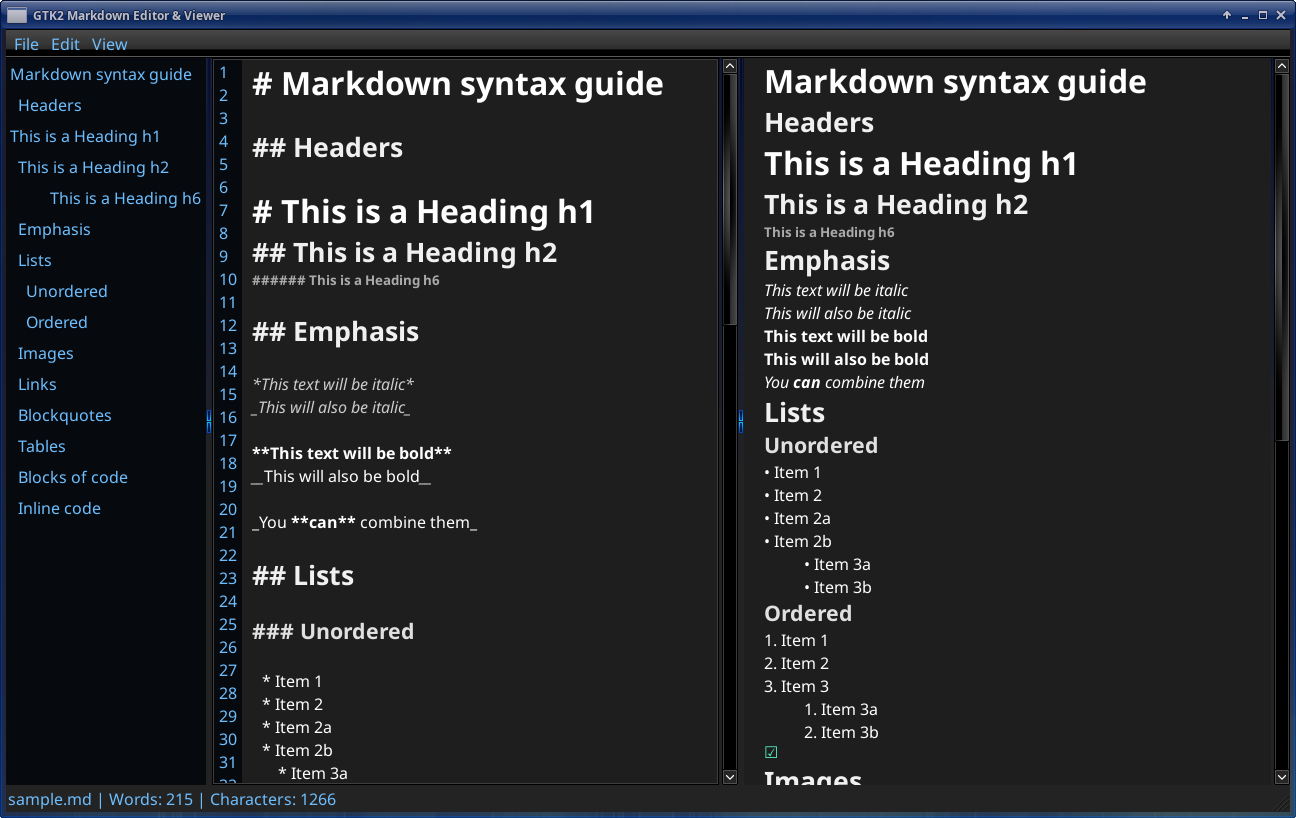The height and width of the screenshot is (818, 1296).
Task: Click the checked checkbox in preview pane
Action: click(771, 753)
